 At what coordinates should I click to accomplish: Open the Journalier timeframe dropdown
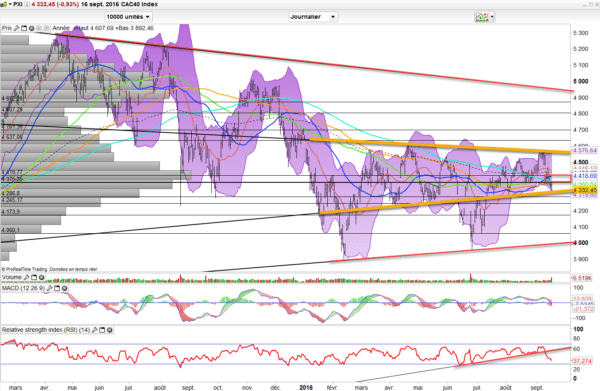click(313, 17)
